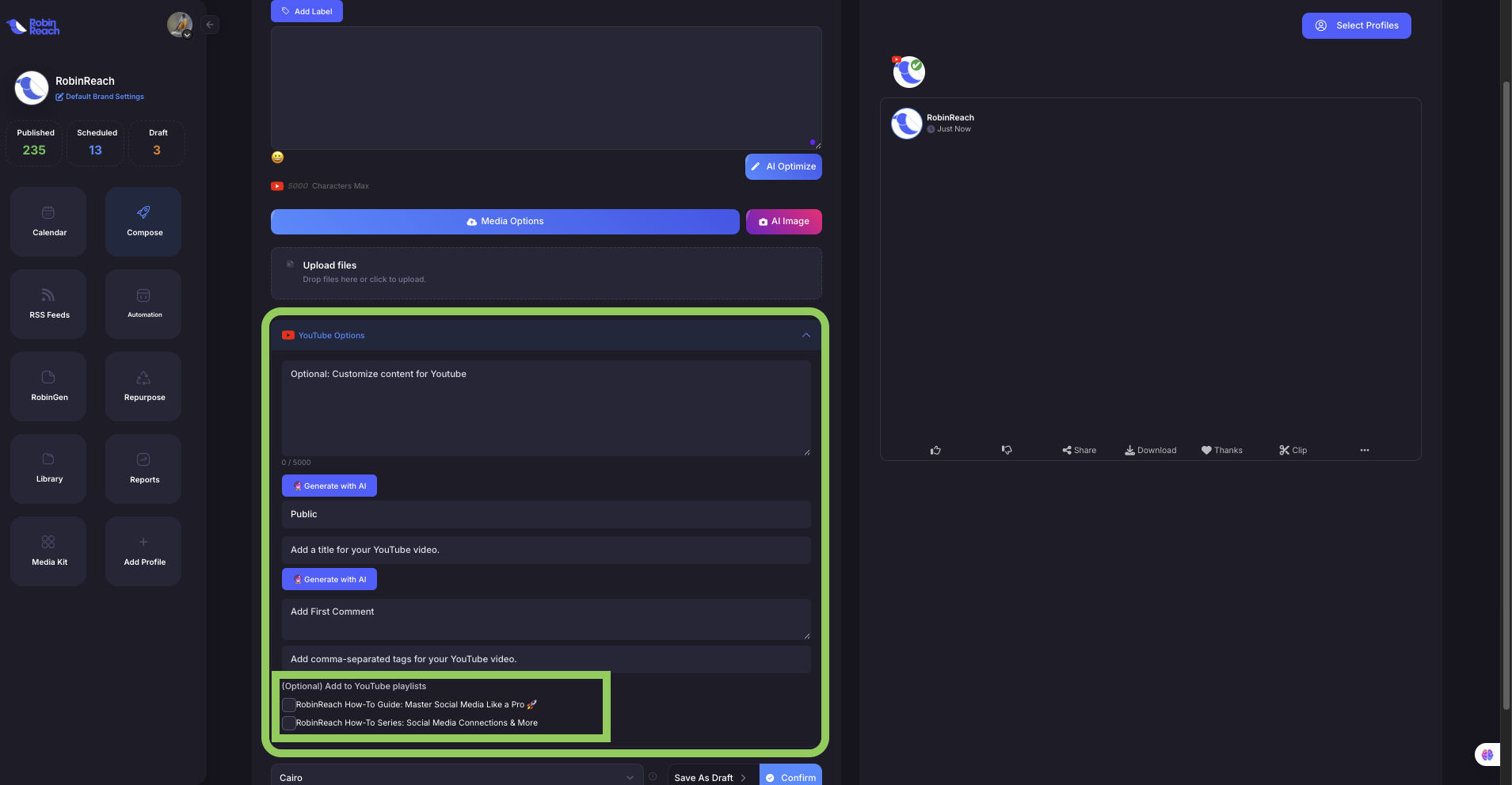View Published posts count card

[34, 143]
